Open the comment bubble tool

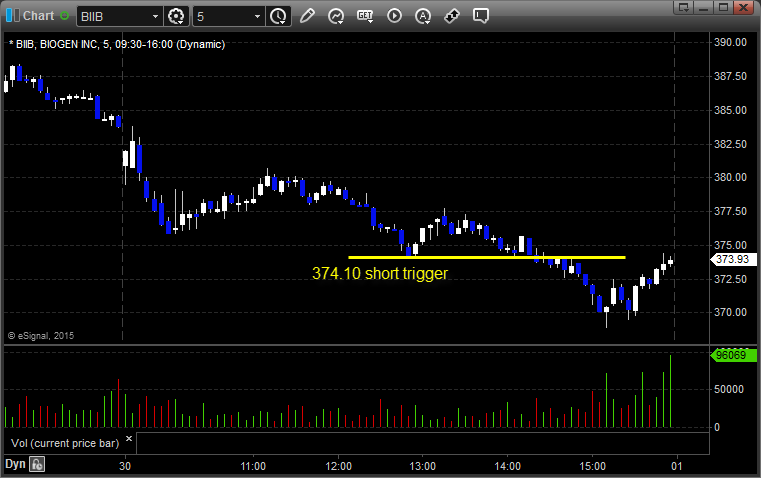click(480, 16)
